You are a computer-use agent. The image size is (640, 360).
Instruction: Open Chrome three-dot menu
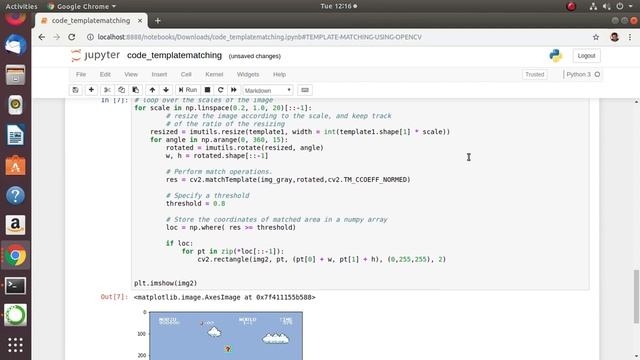click(630, 37)
